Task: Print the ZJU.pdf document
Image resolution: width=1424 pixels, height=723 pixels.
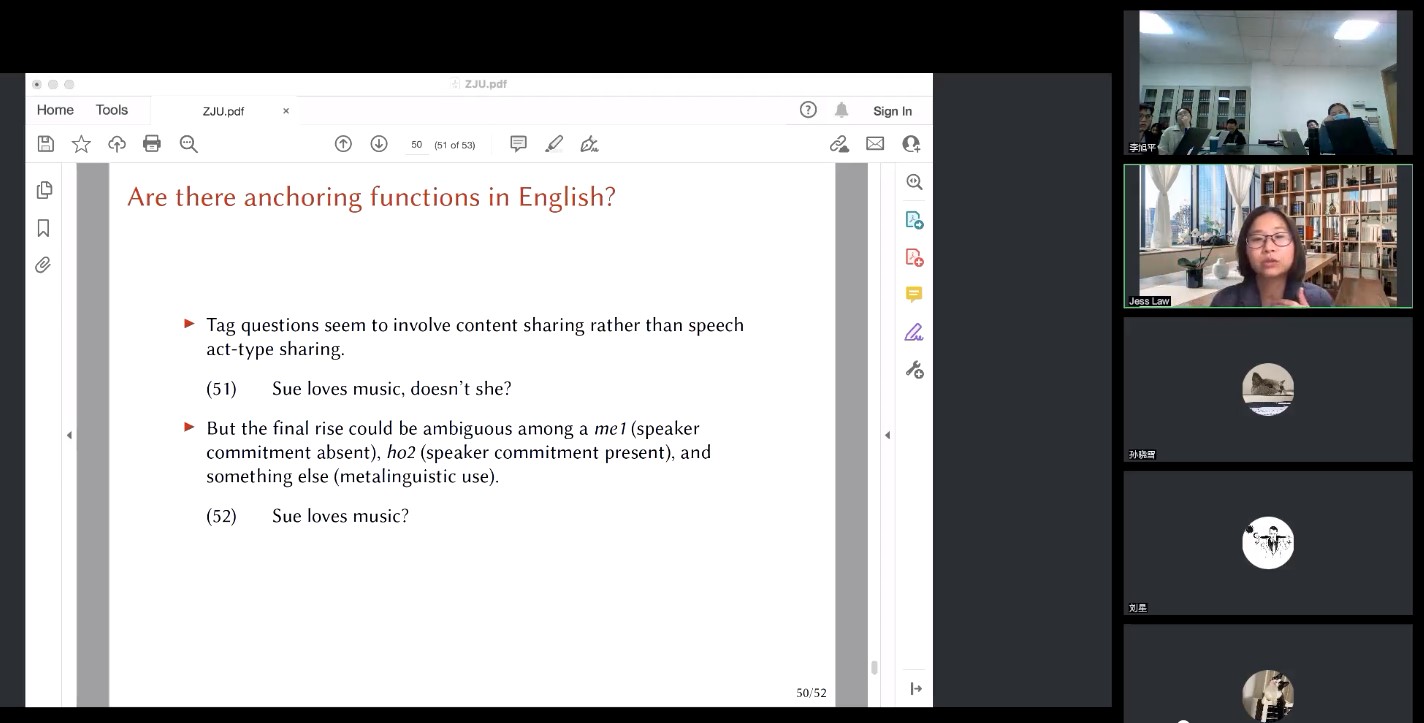Action: (x=152, y=144)
